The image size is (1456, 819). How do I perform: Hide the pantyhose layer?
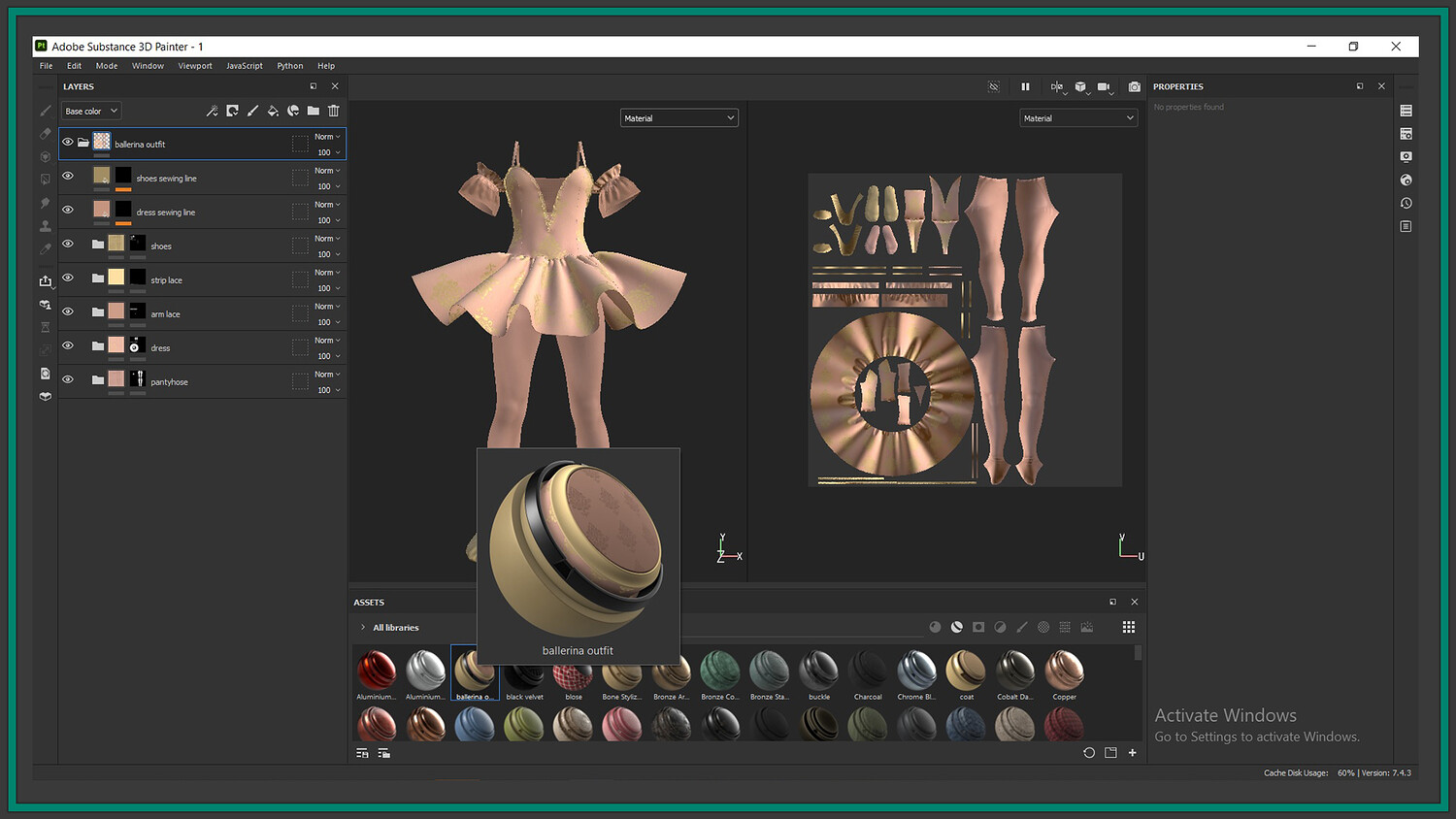pyautogui.click(x=68, y=379)
